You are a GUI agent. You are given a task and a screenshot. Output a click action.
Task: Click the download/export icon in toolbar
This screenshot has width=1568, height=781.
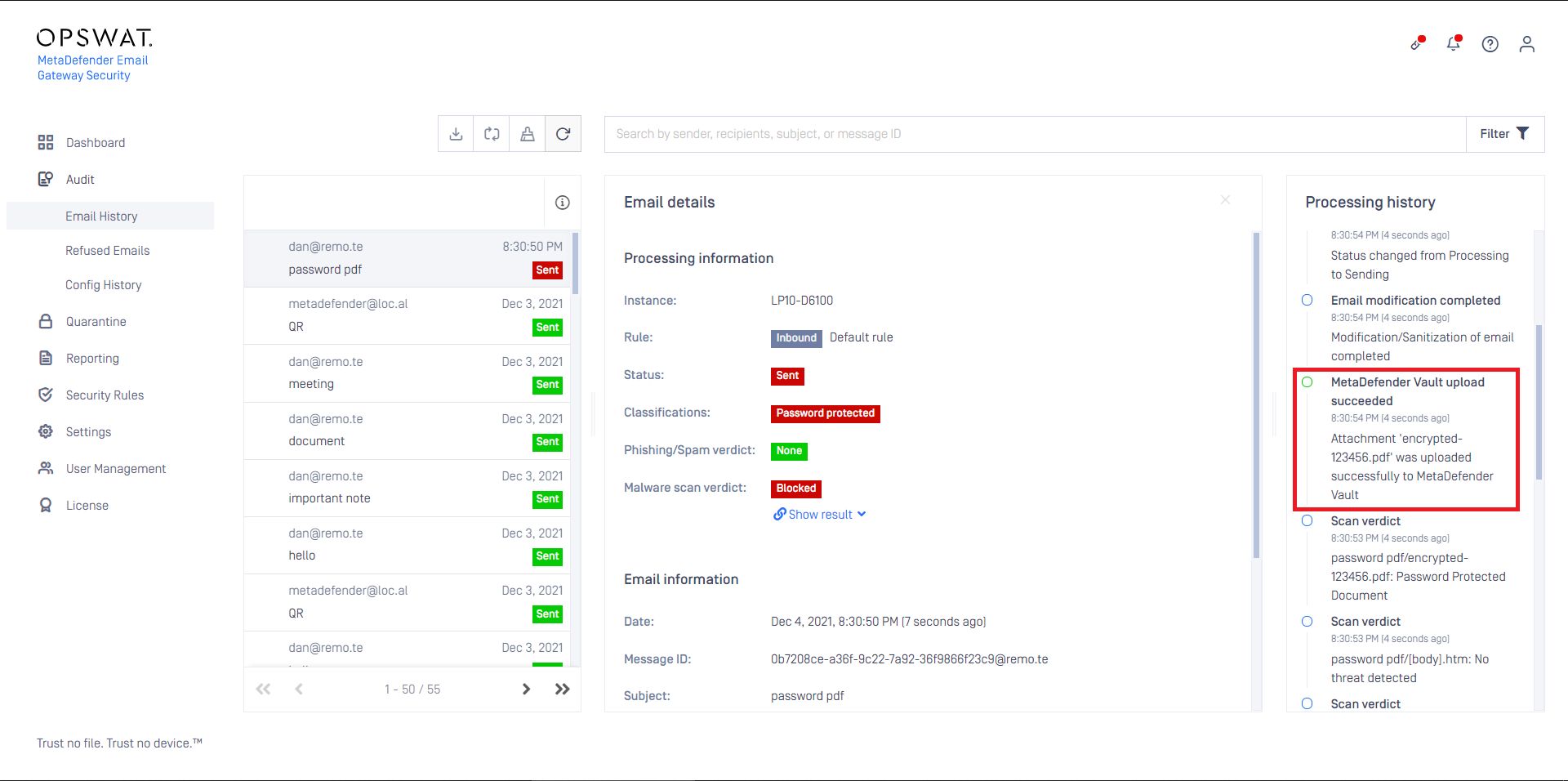click(456, 134)
